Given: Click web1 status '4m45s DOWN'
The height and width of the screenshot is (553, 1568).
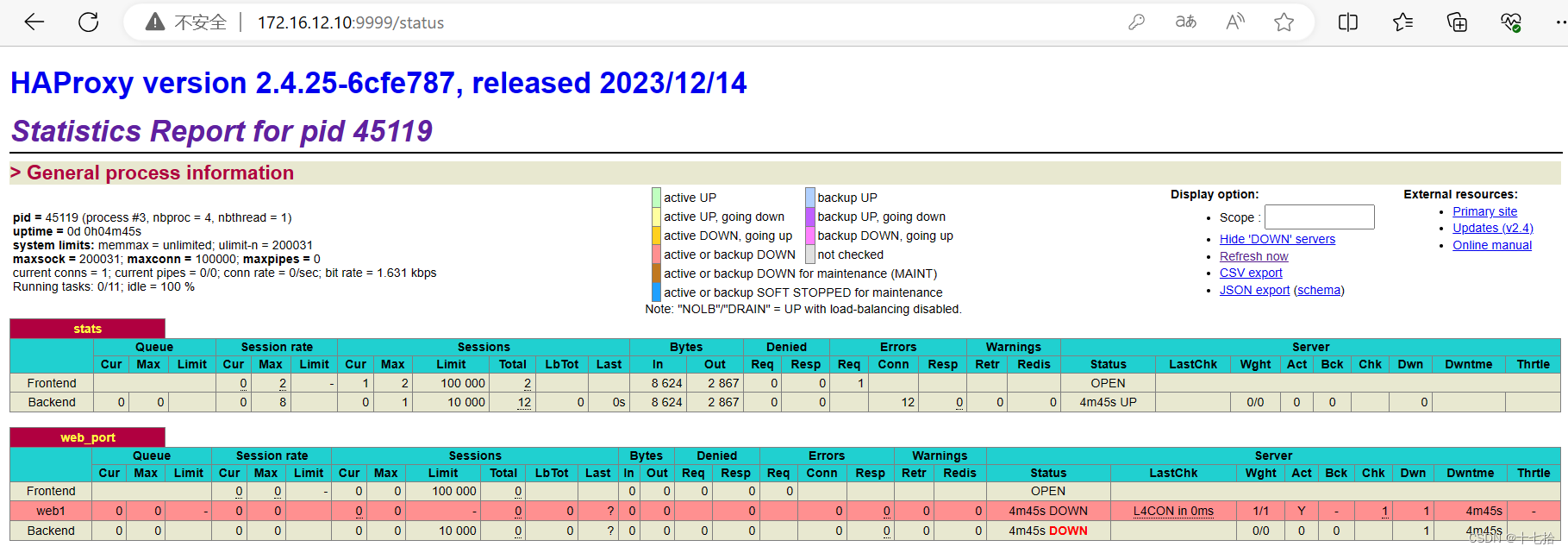Looking at the screenshot, I should (1048, 511).
